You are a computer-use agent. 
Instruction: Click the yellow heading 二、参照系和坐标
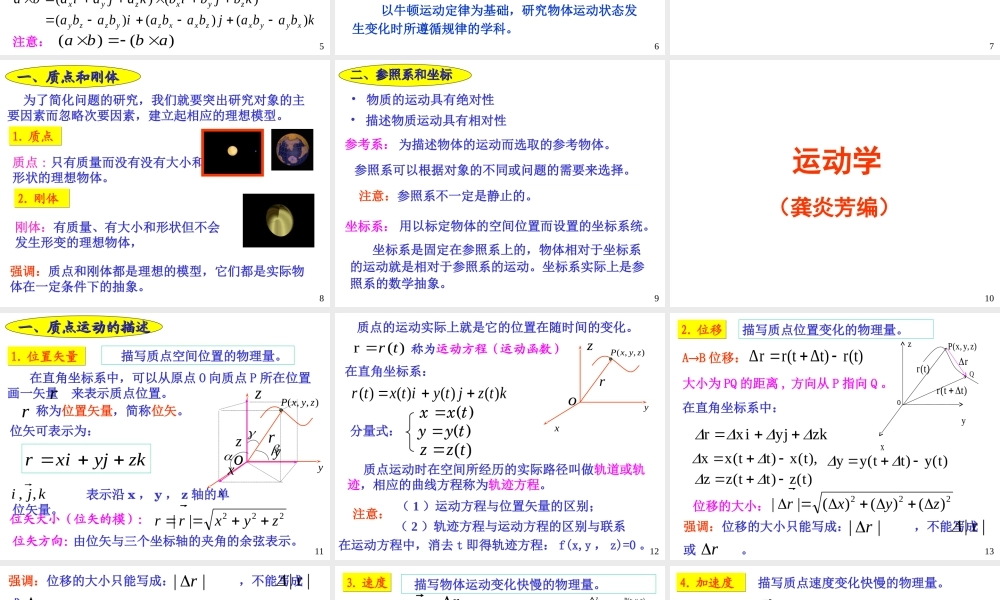[x=405, y=75]
